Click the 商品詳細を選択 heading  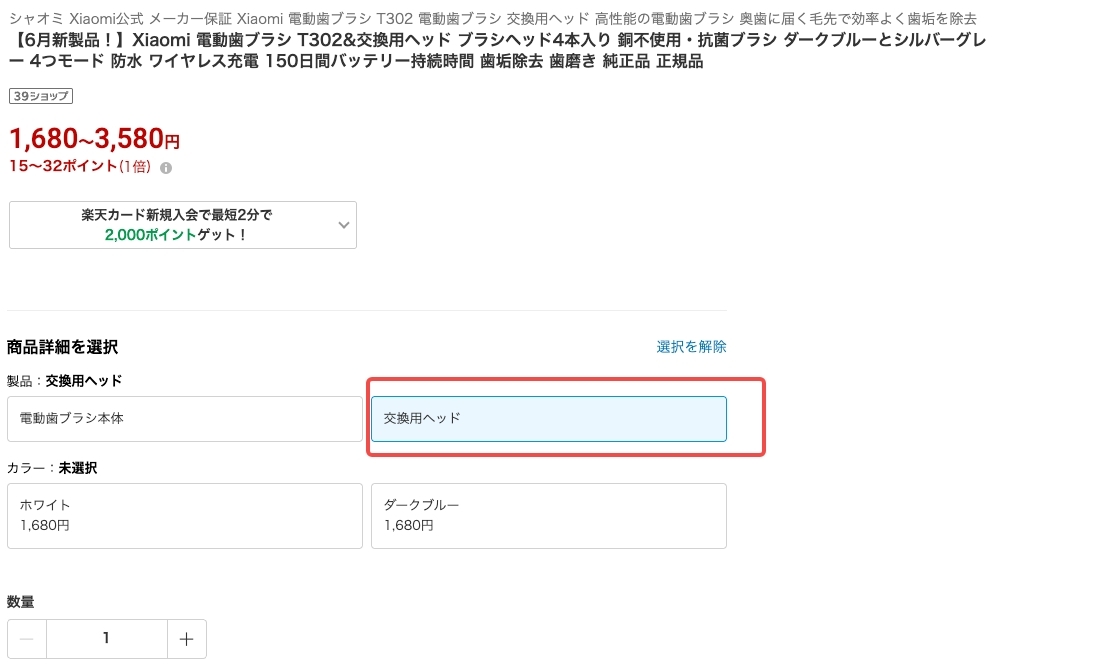63,347
